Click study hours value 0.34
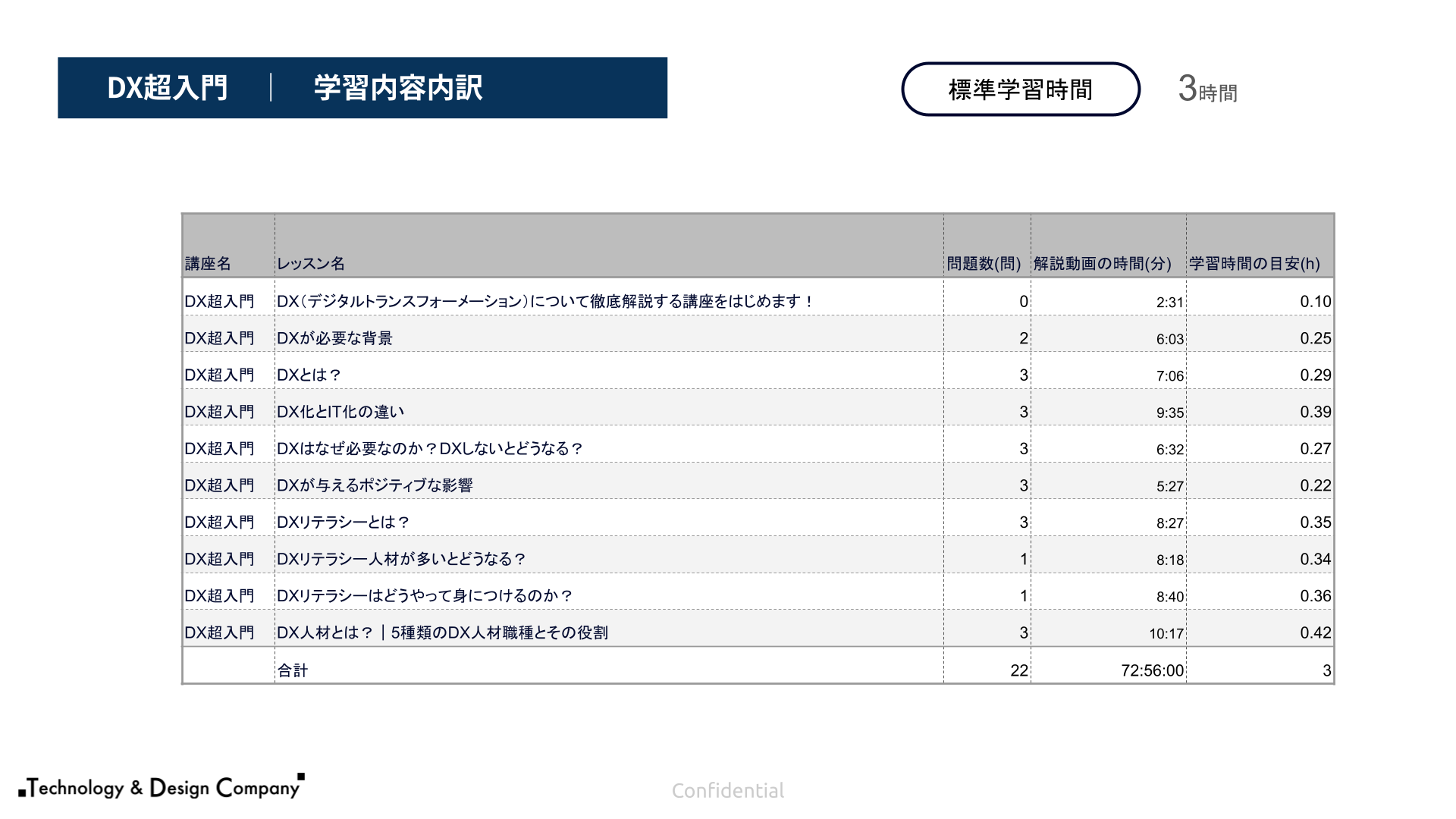Screen dimensions: 1456x819 point(1316,559)
